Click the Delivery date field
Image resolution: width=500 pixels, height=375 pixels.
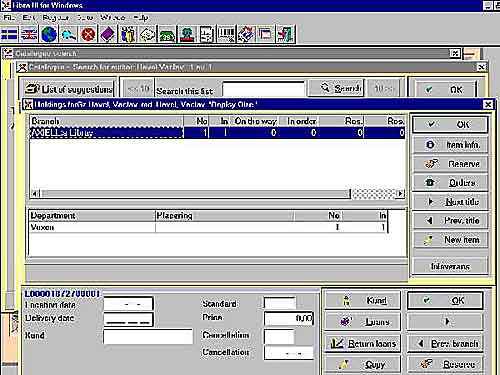pyautogui.click(x=128, y=319)
